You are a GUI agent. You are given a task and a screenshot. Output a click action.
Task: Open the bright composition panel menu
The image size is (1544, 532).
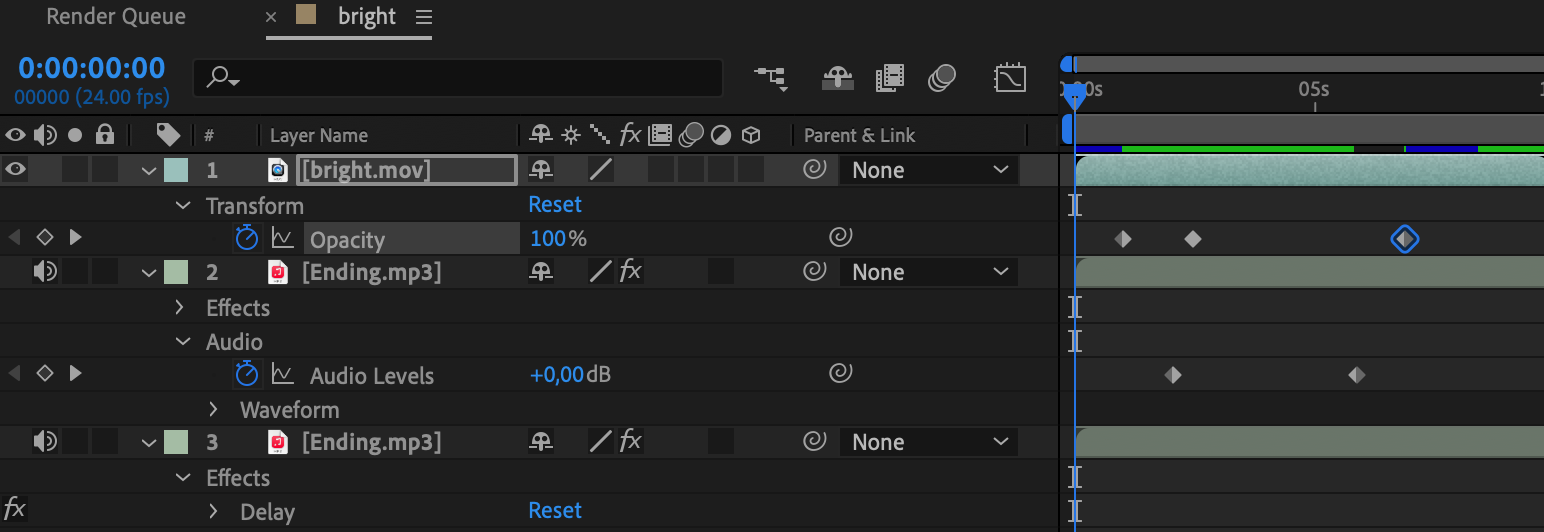424,17
